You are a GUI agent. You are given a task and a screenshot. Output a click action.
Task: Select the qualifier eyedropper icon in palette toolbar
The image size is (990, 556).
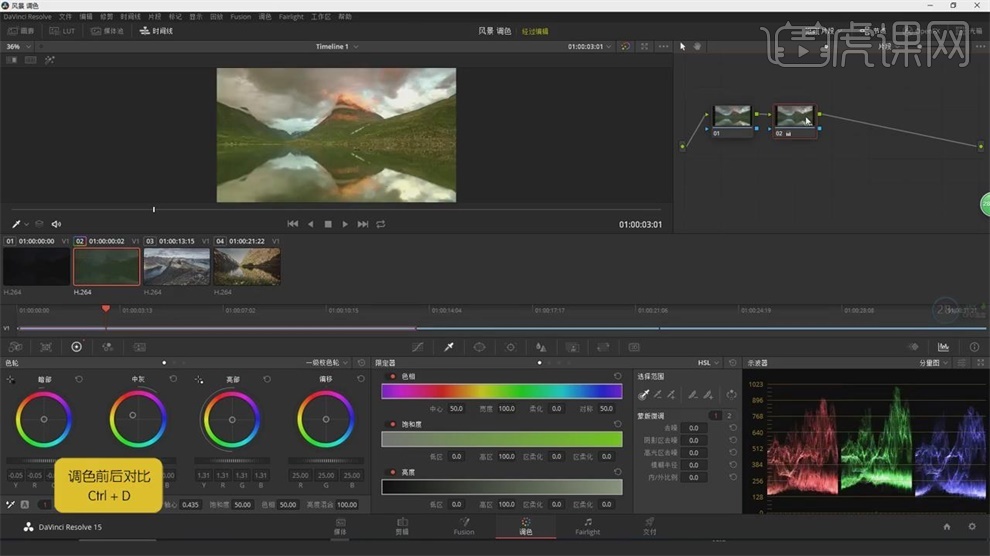coord(449,347)
